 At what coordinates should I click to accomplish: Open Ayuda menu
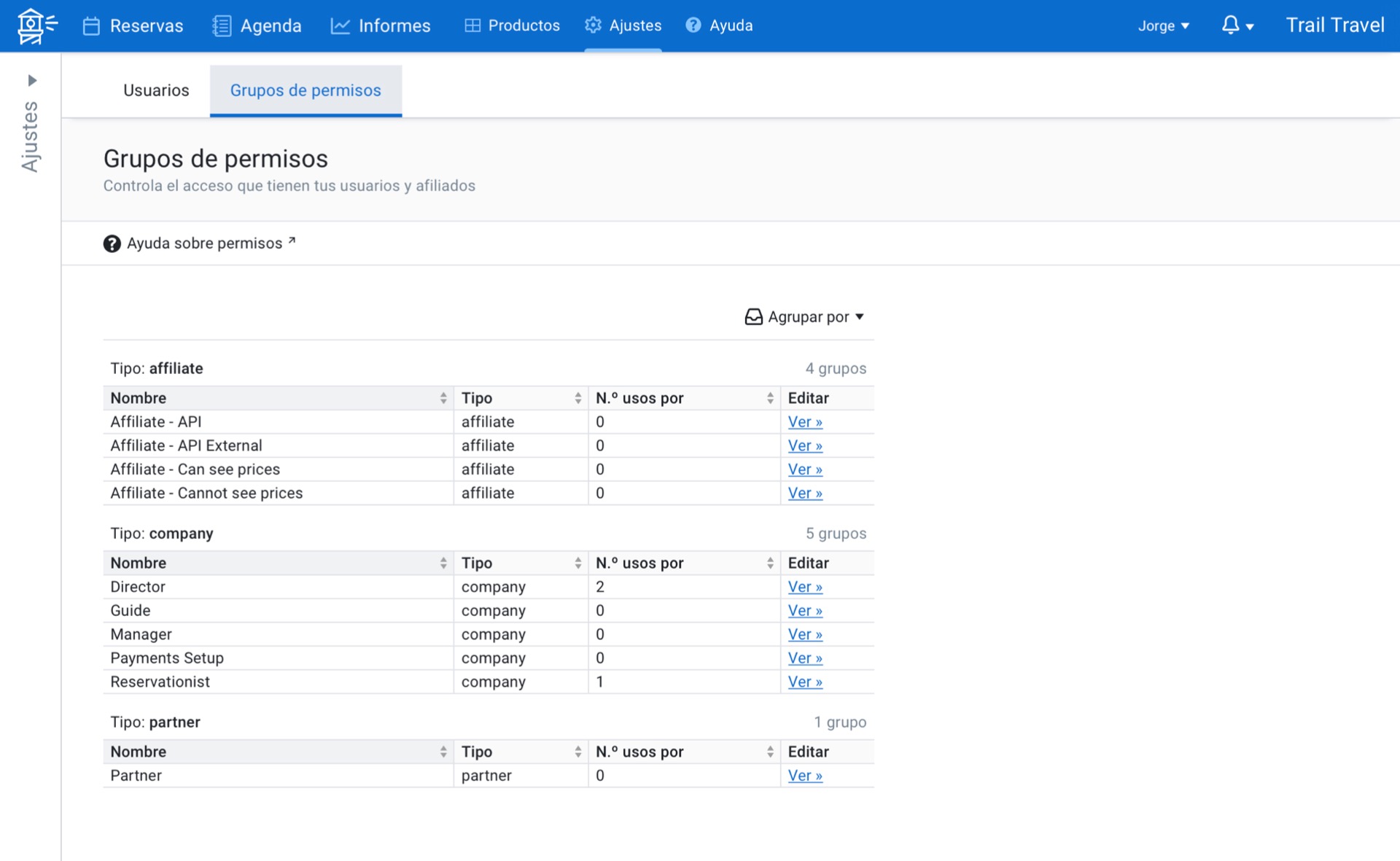click(720, 26)
